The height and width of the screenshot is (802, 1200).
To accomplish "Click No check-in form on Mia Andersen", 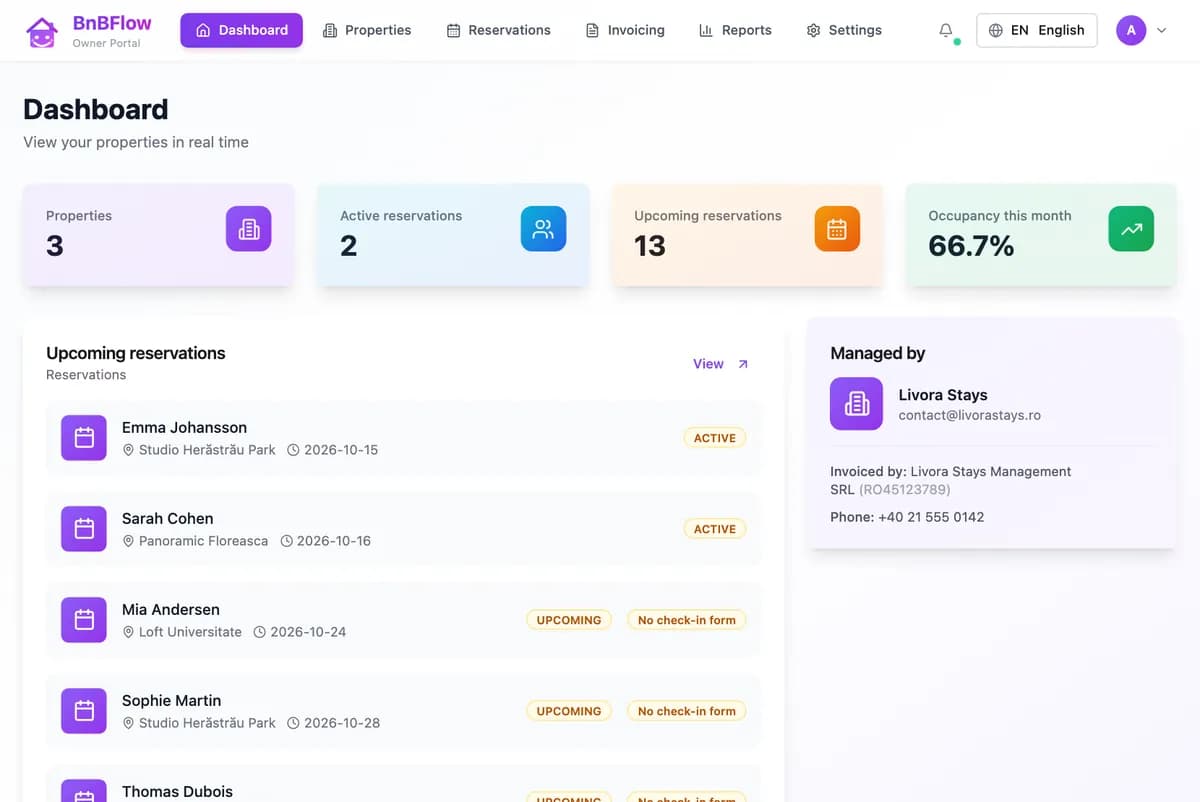I will (687, 620).
